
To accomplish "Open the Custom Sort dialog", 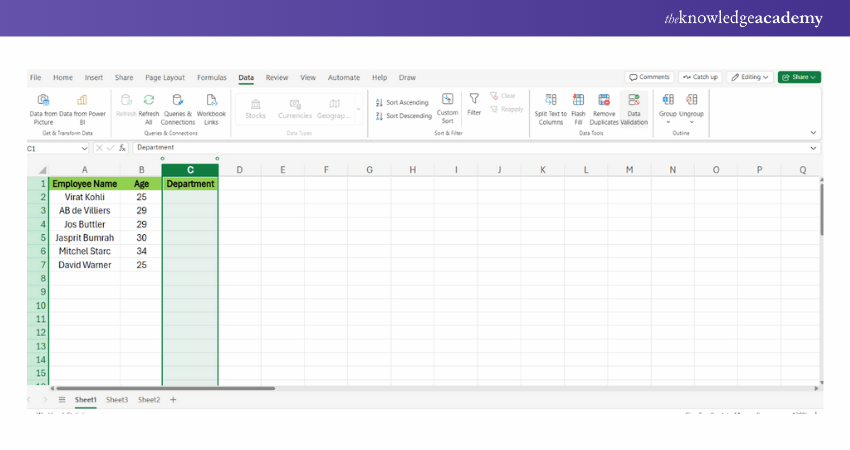I will [447, 99].
